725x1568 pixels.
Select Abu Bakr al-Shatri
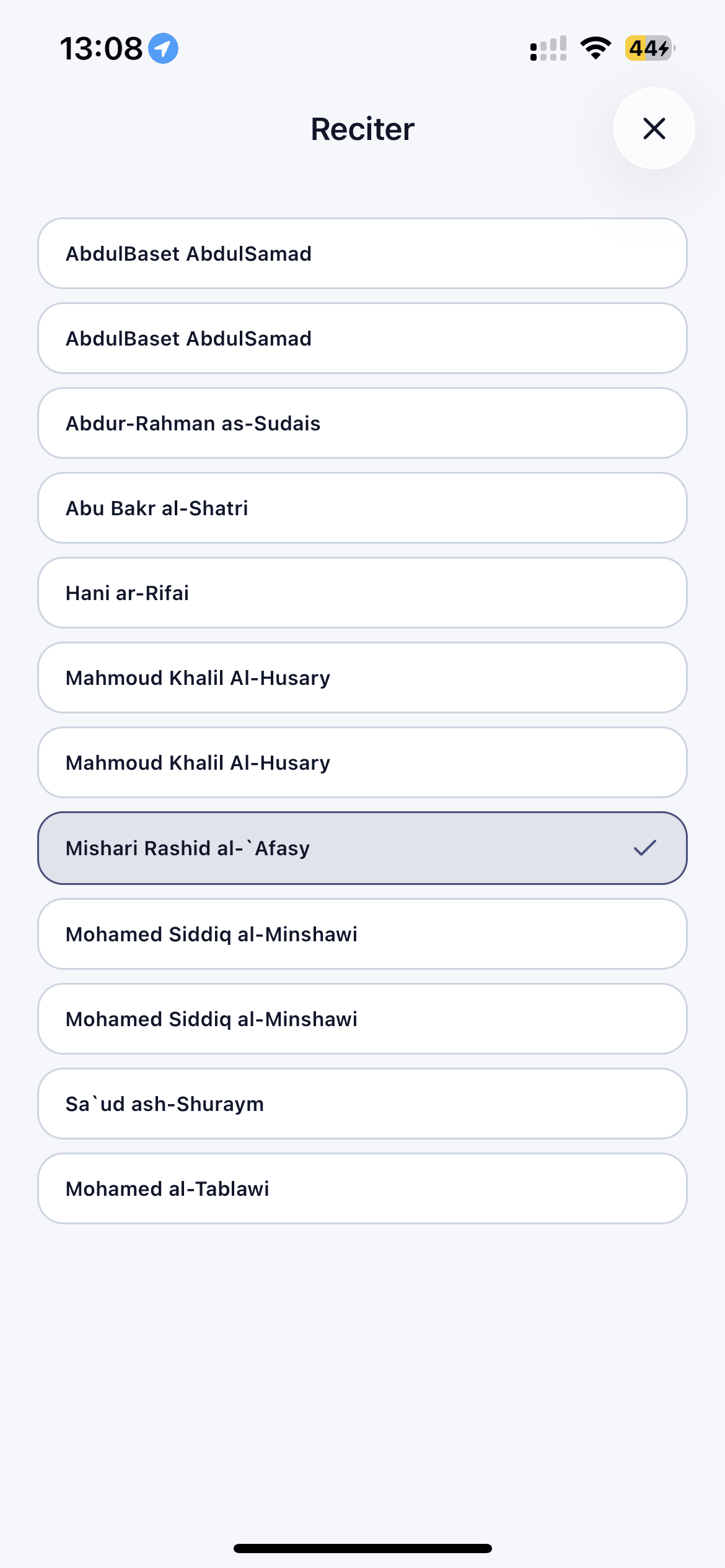[x=362, y=508]
